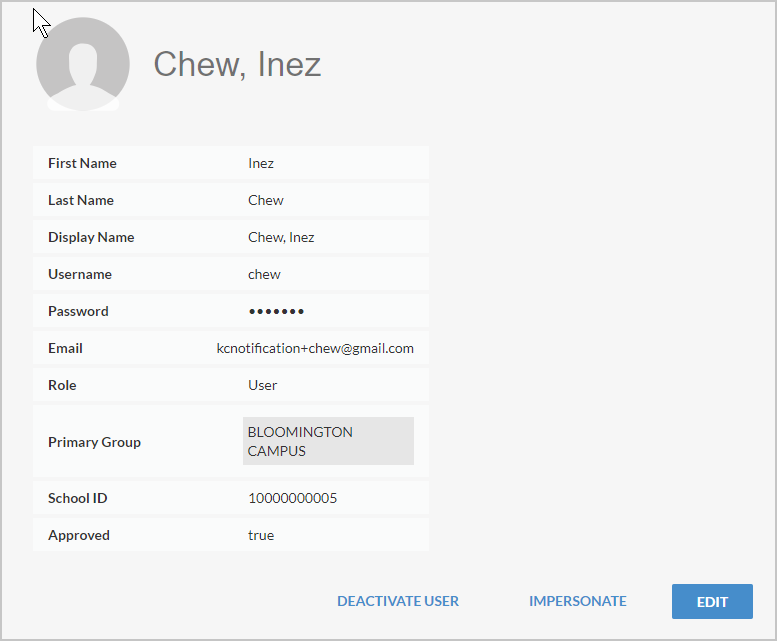Click the Primary Group row label
This screenshot has width=777, height=641.
[x=94, y=442]
